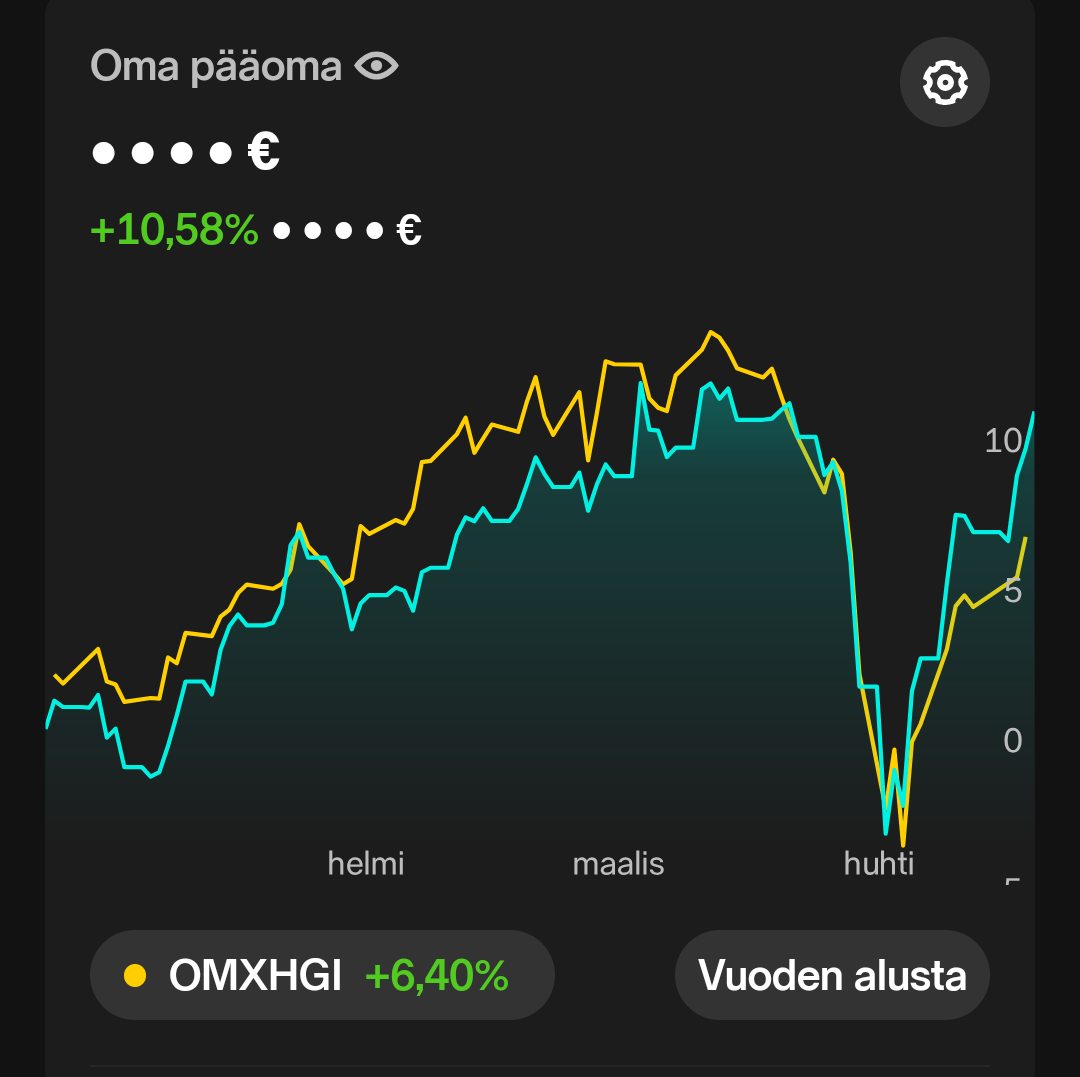Image resolution: width=1080 pixels, height=1077 pixels.
Task: Open the gear settings icon
Action: (x=944, y=82)
